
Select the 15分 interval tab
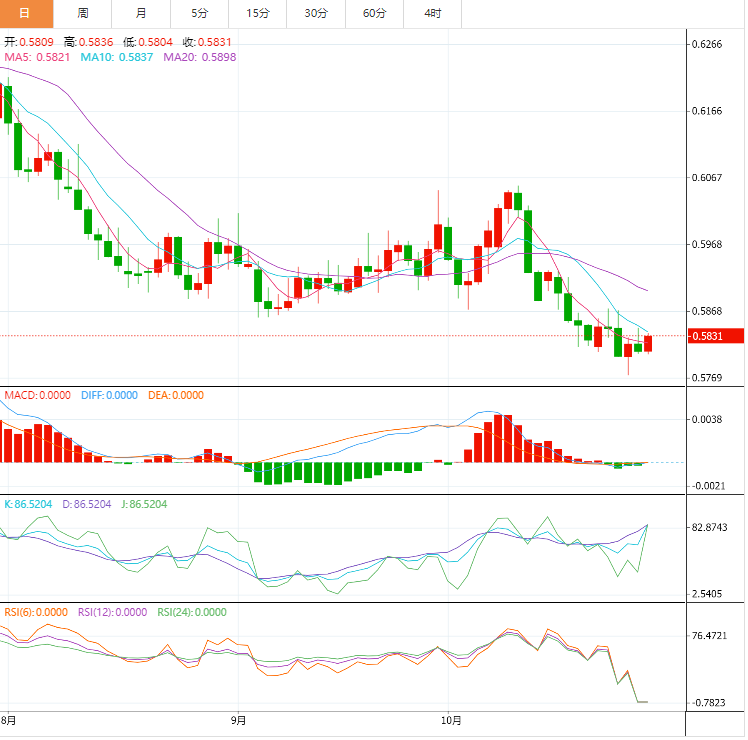(x=258, y=13)
